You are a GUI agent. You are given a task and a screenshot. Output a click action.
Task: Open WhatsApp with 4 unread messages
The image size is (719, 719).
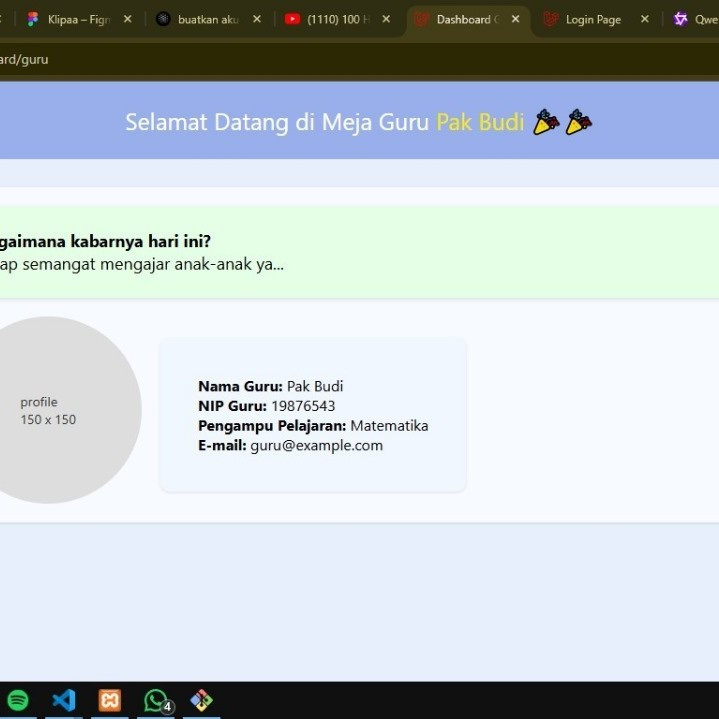click(156, 700)
